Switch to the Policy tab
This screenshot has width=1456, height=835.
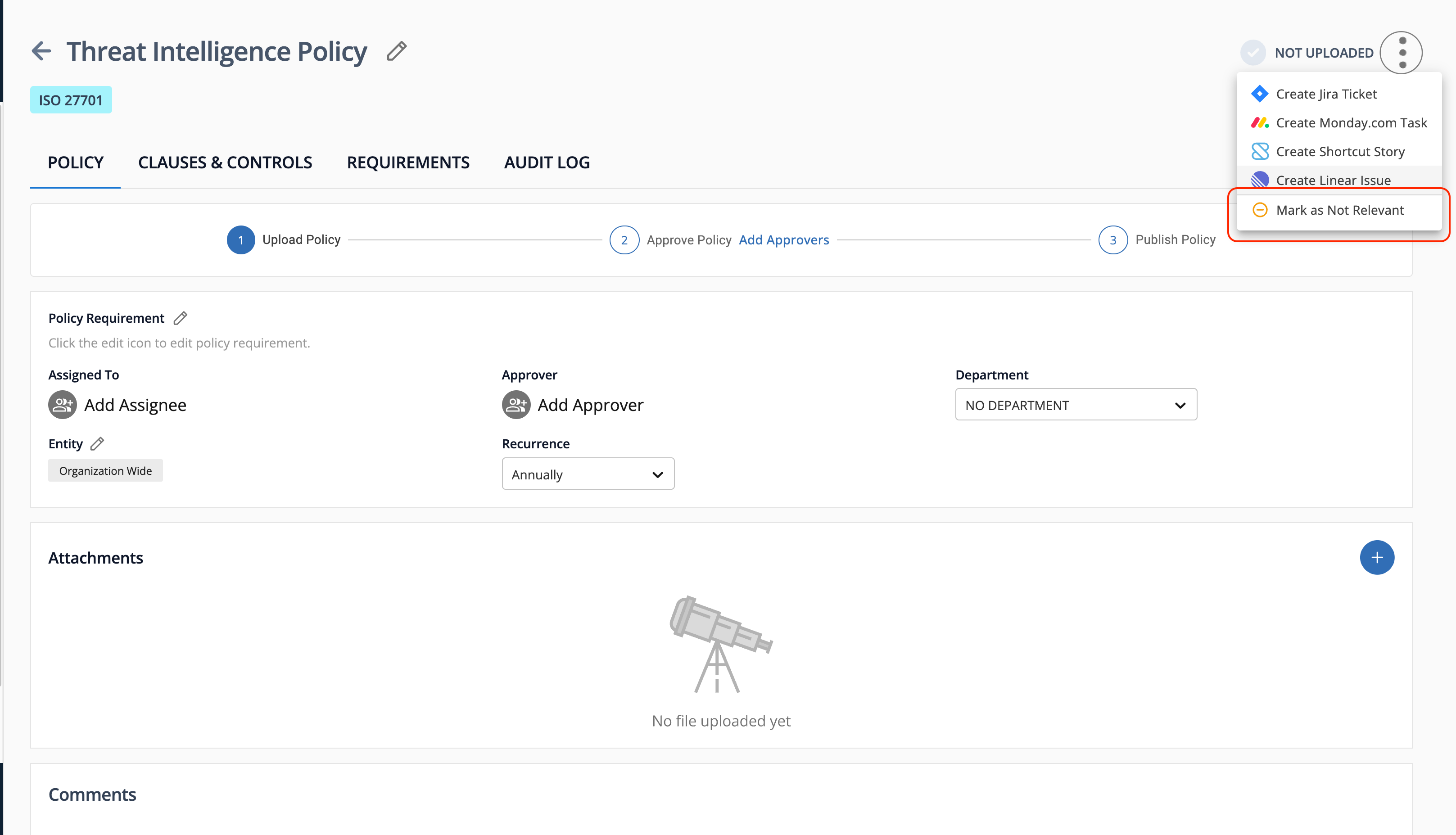tap(75, 163)
